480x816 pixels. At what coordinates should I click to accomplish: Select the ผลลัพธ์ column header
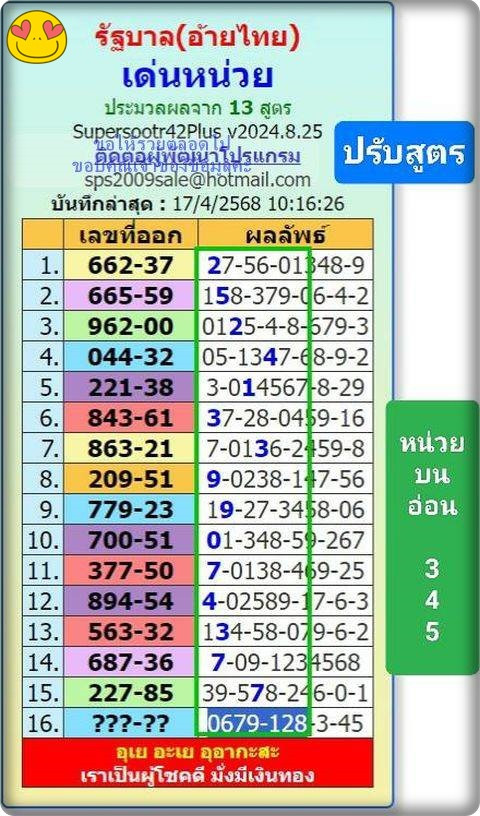click(x=285, y=235)
